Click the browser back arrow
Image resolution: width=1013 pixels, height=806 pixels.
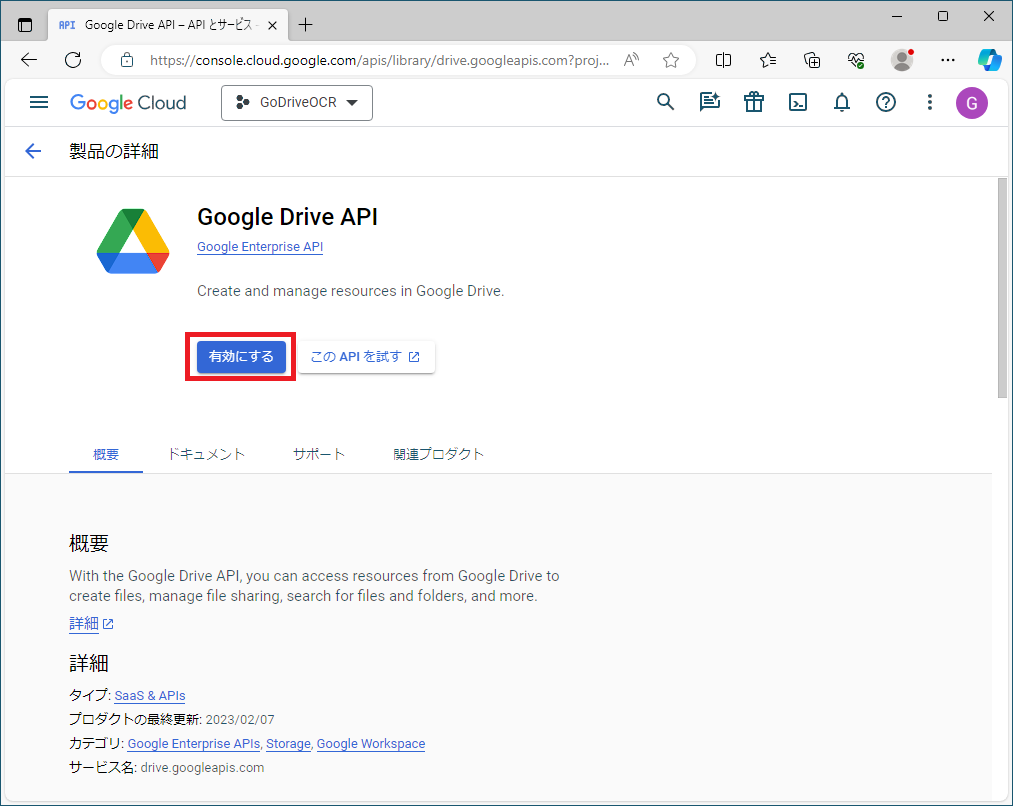coord(28,60)
